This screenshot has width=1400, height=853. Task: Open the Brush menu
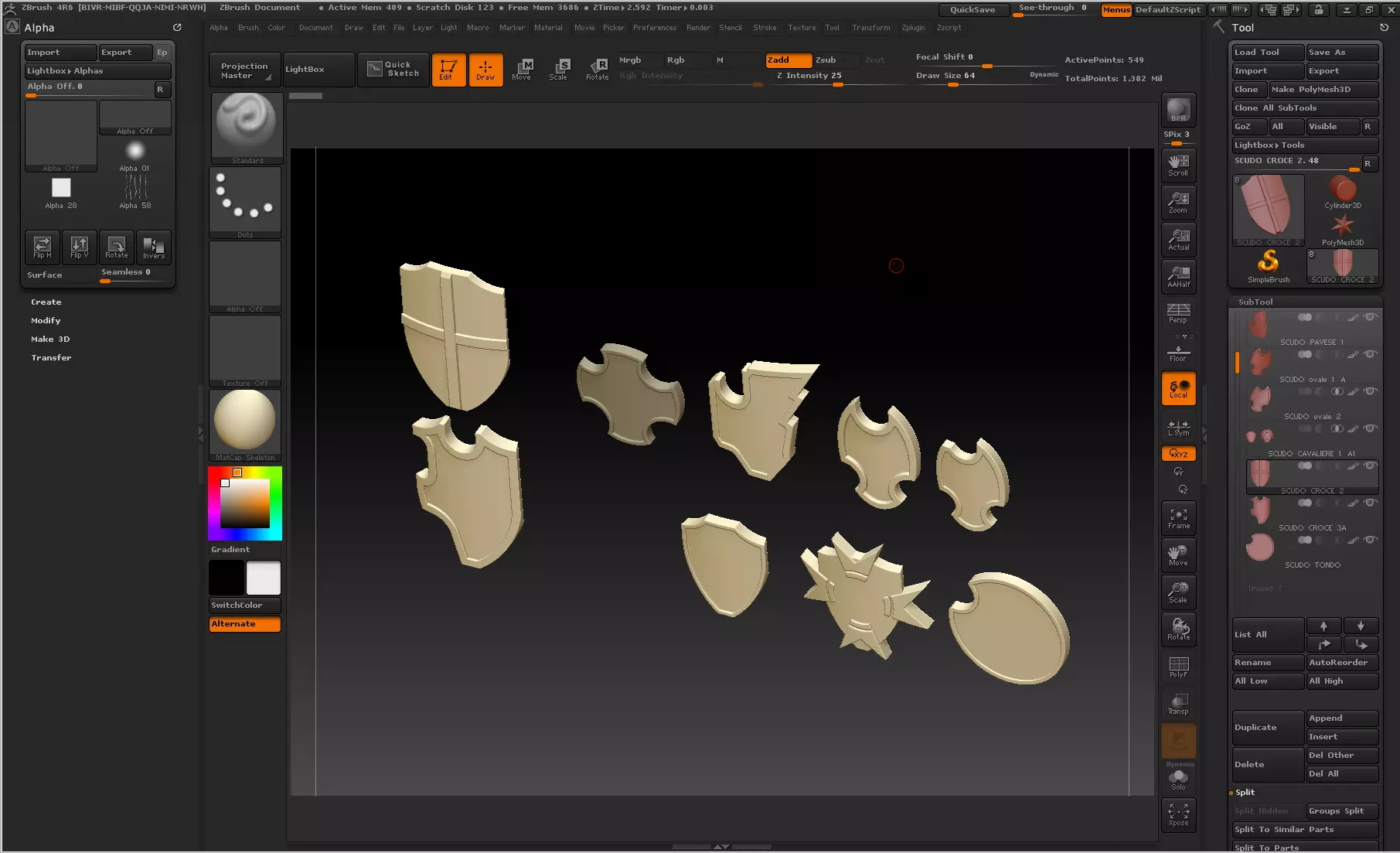tap(248, 28)
